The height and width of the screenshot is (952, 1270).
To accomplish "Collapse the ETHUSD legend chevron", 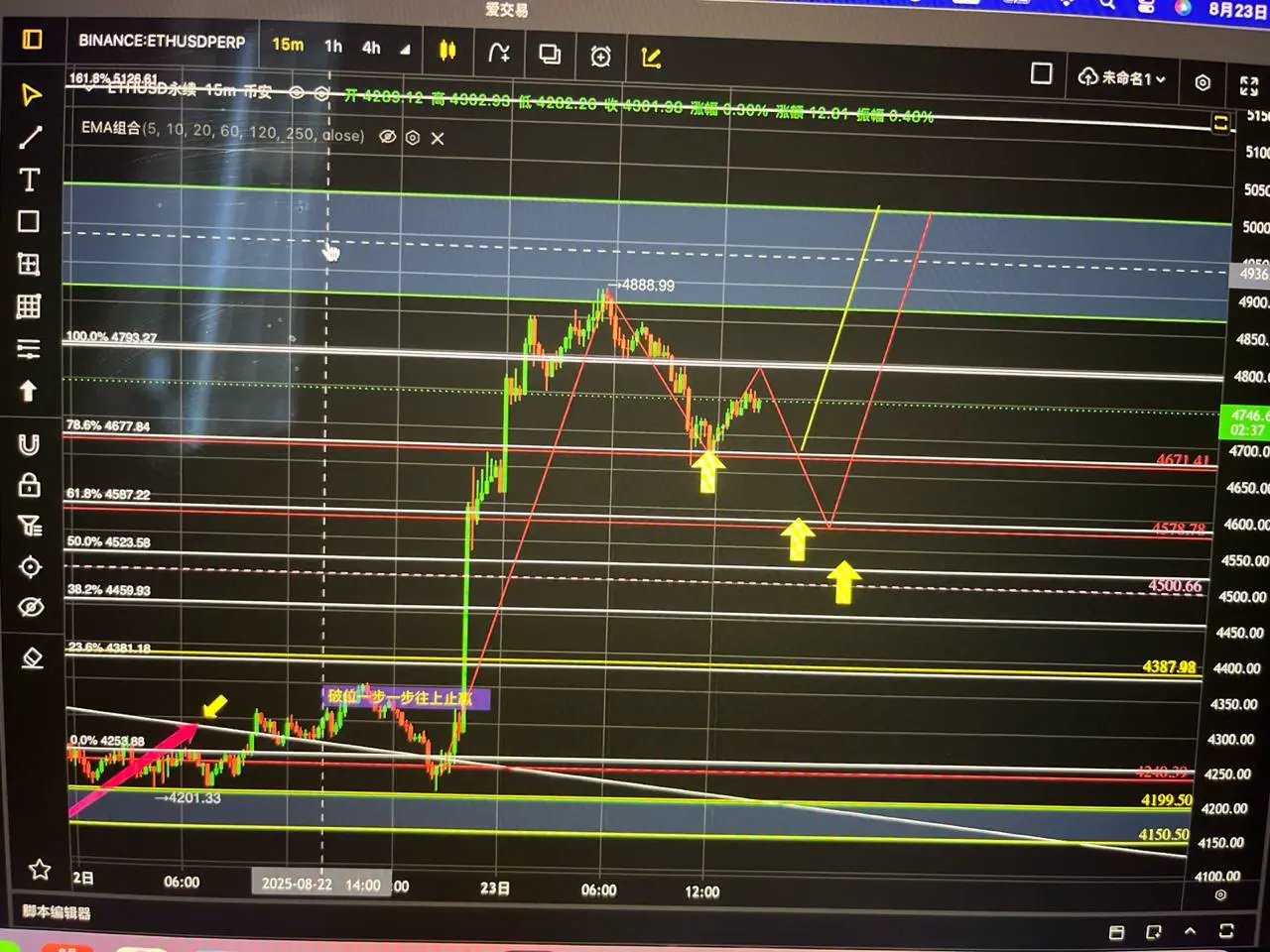I will (x=89, y=89).
